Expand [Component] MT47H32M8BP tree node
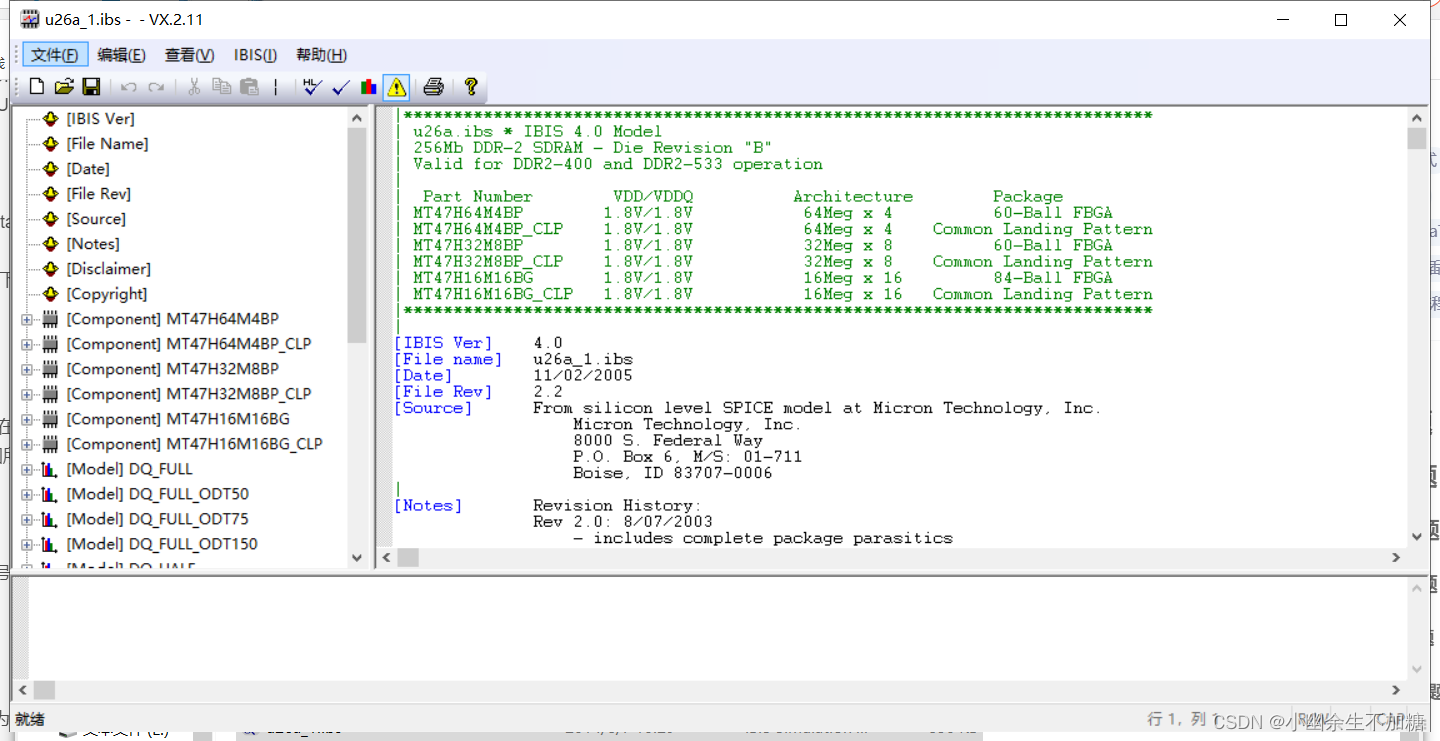The image size is (1440, 741). 27,370
